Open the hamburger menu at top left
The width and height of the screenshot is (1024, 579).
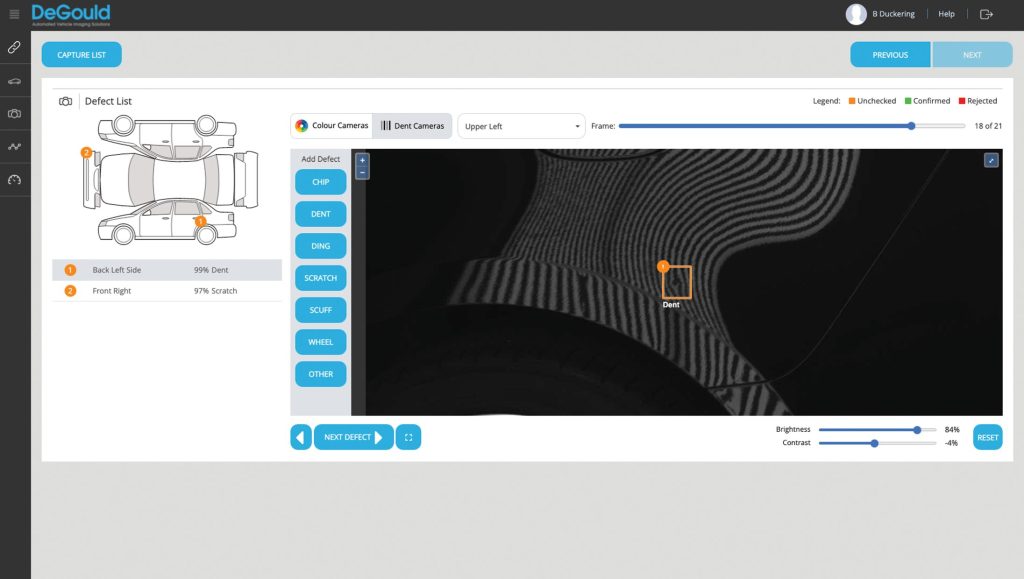13,13
